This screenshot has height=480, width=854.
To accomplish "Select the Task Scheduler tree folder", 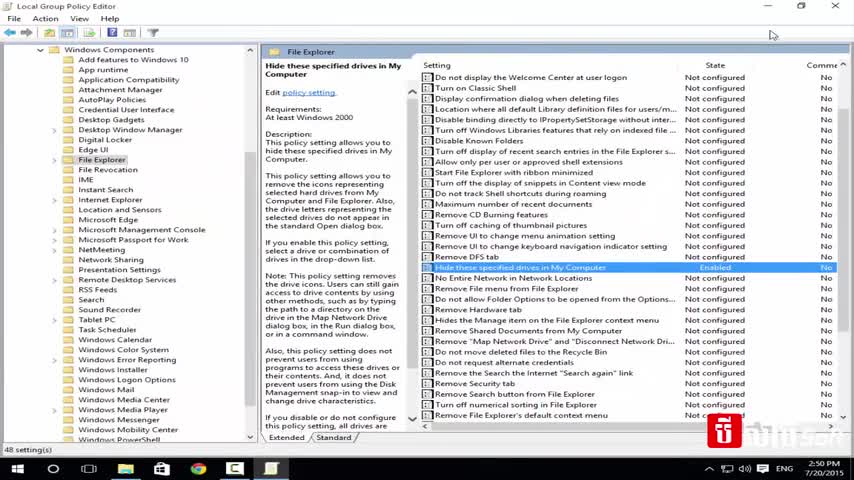I will (107, 330).
